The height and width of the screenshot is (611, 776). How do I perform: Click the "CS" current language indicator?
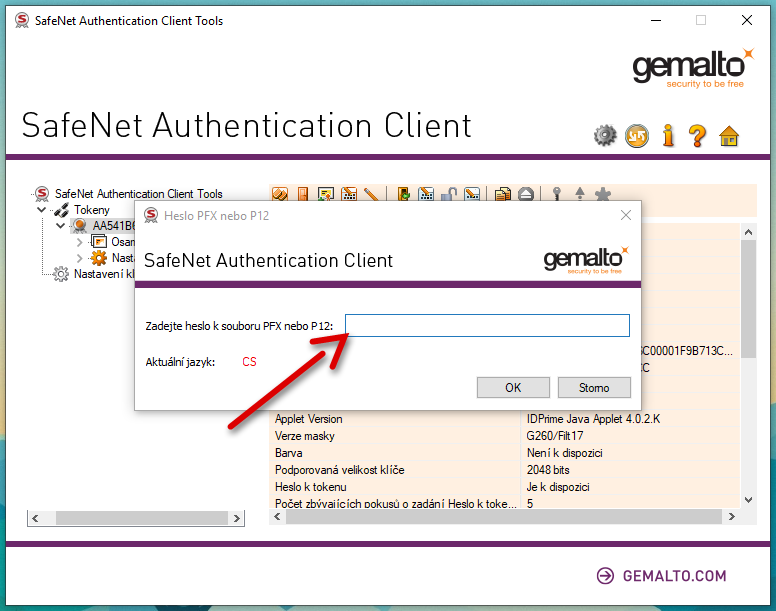point(249,362)
